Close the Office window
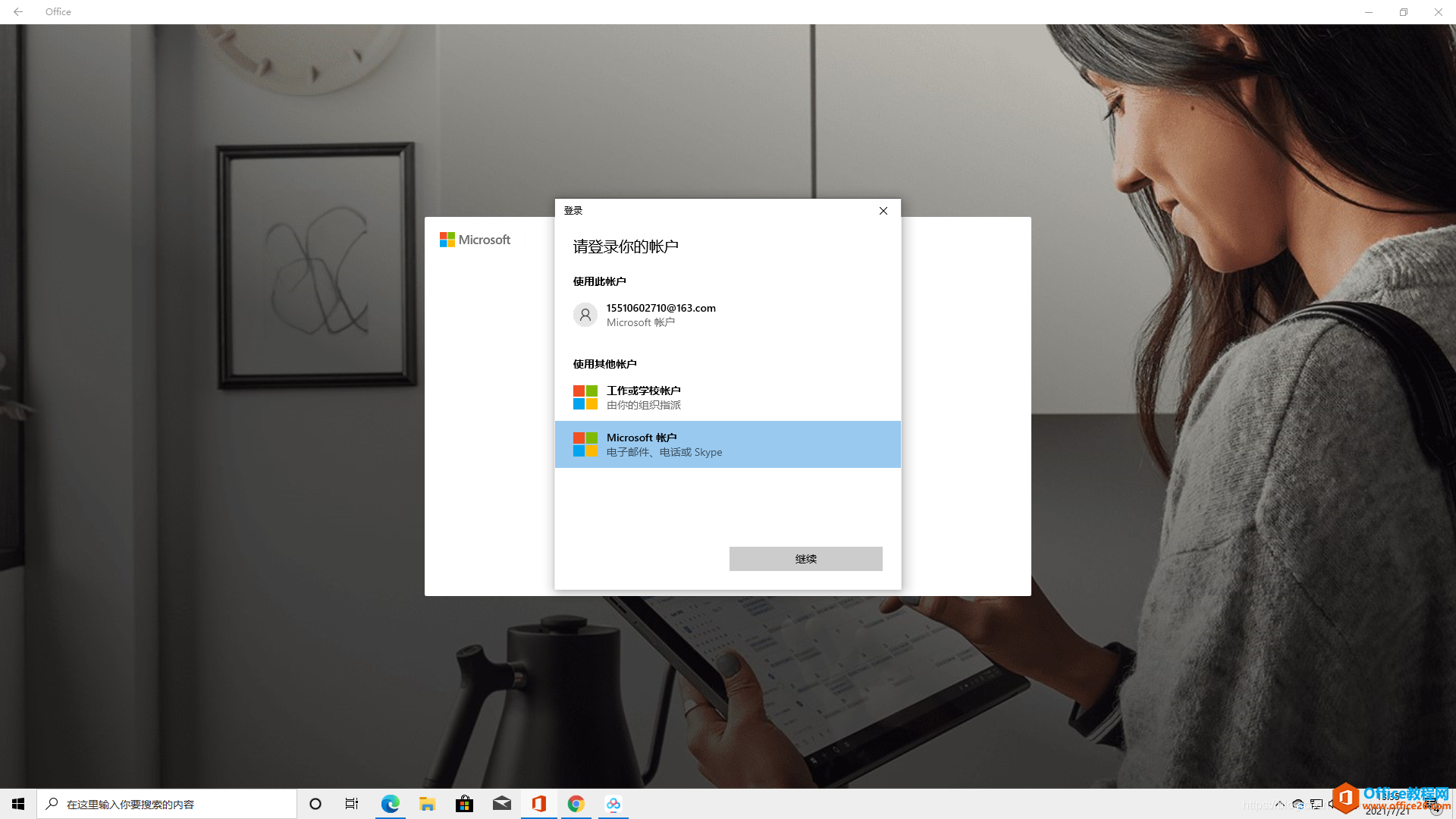 [x=1439, y=12]
